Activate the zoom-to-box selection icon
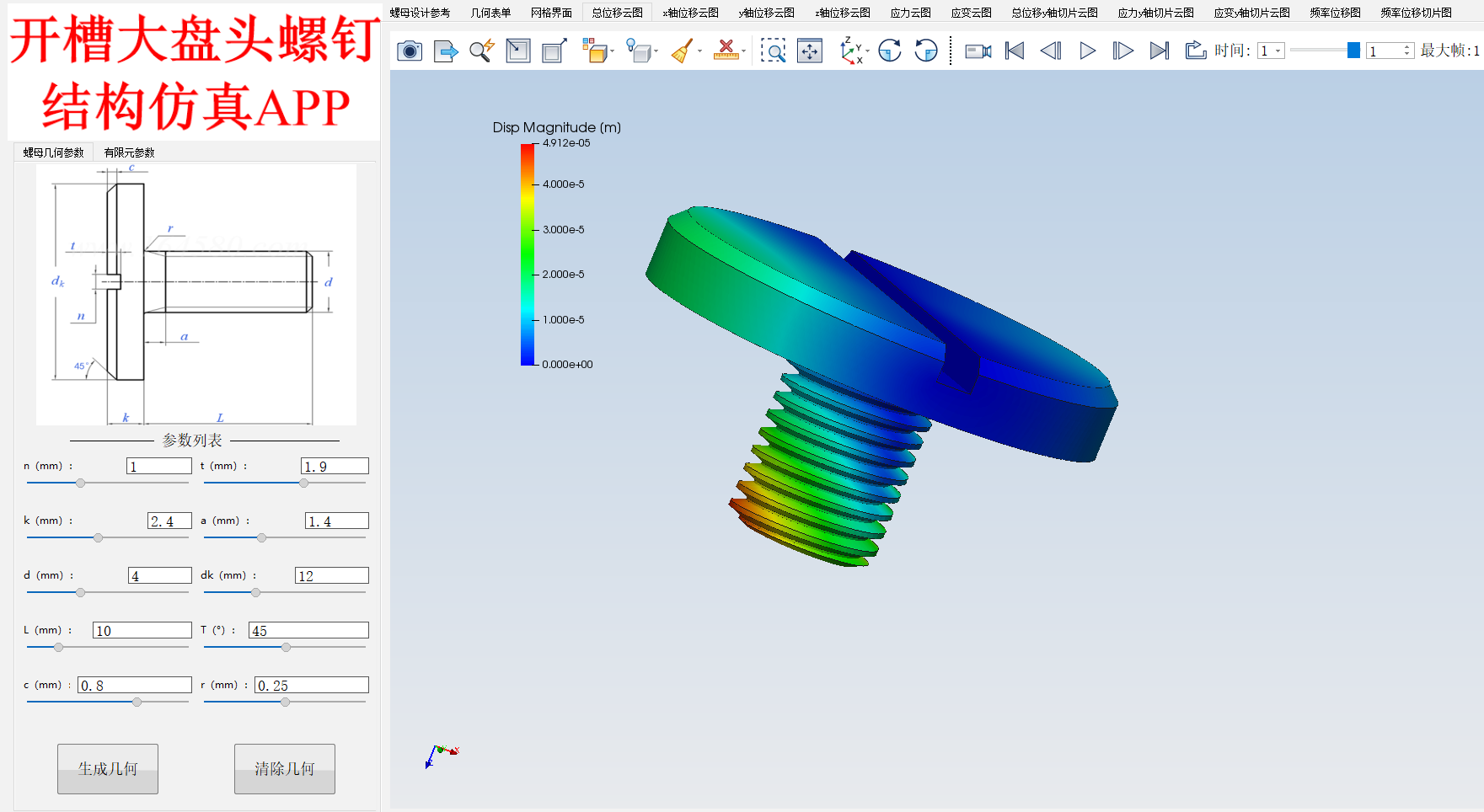1484x812 pixels. click(x=773, y=51)
